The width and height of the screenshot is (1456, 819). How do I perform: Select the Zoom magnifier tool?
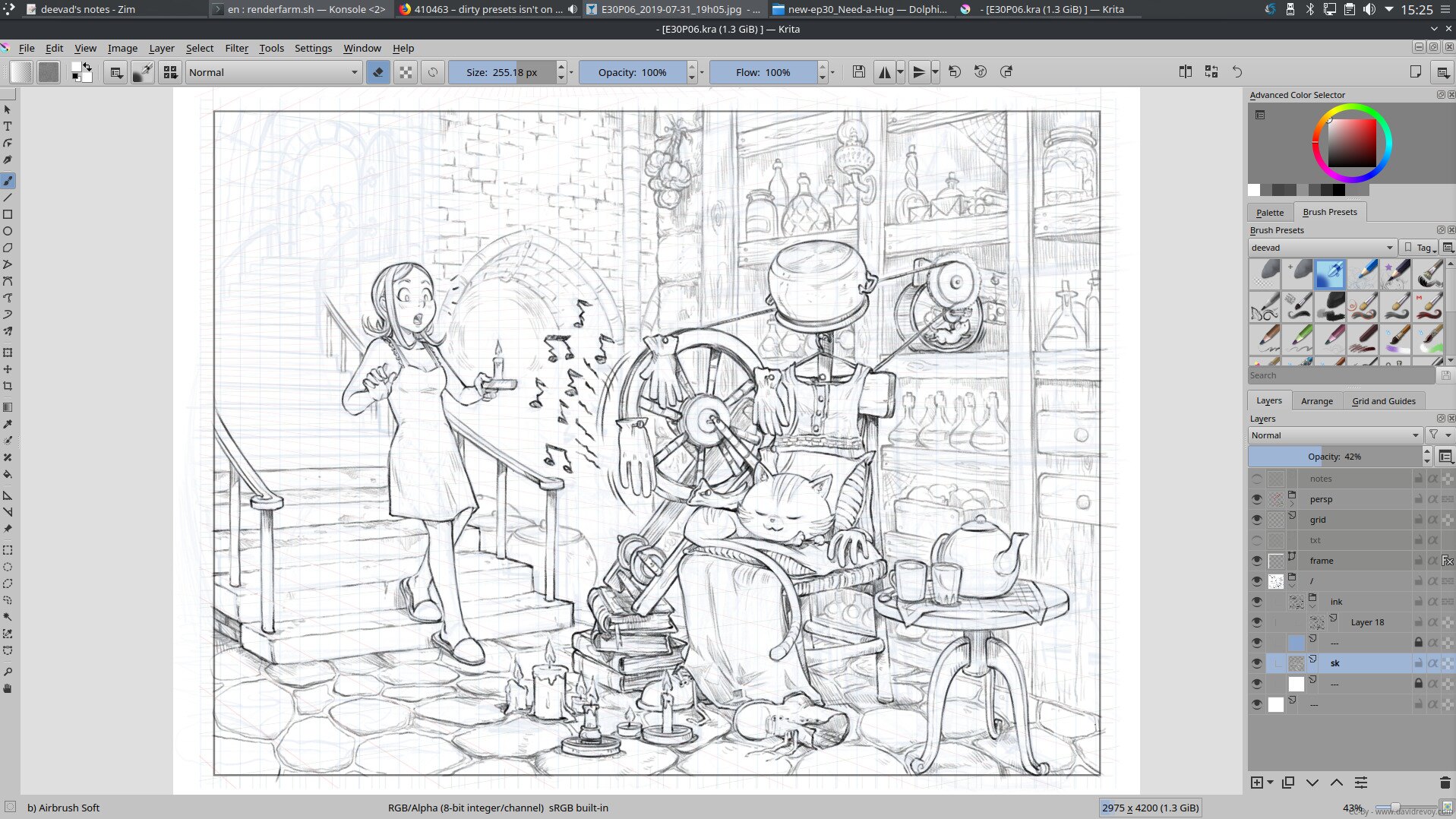(x=8, y=672)
